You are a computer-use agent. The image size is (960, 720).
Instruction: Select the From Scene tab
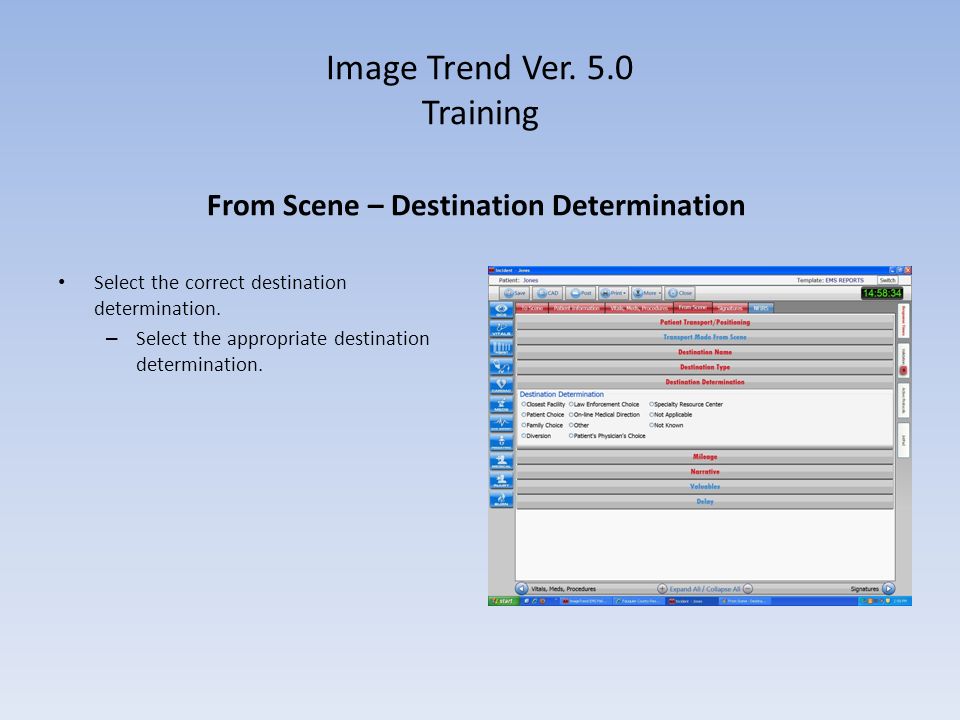click(692, 307)
